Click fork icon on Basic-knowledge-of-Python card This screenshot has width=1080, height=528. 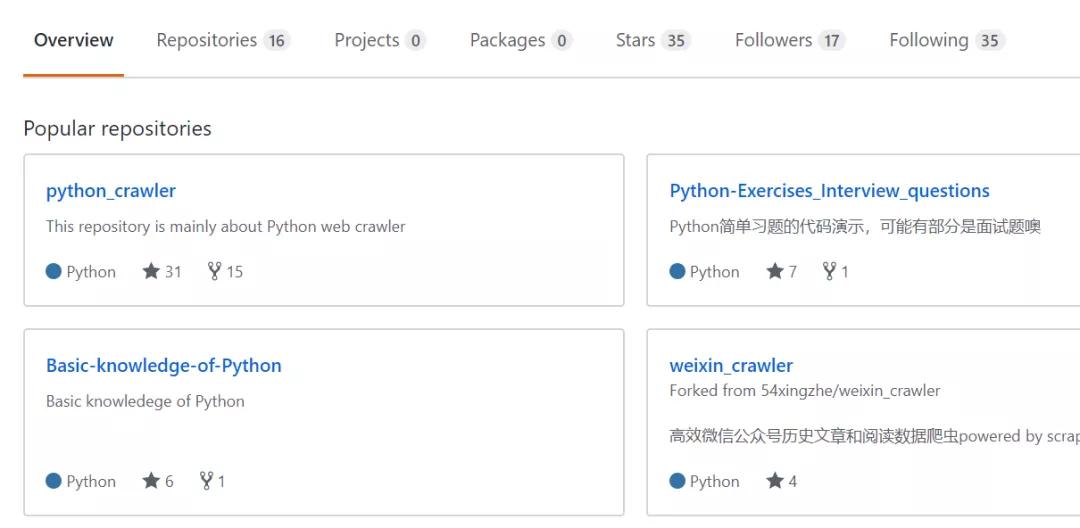(x=206, y=481)
